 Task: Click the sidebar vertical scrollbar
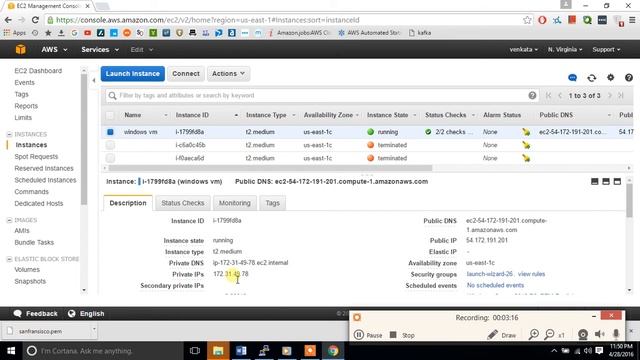click(84, 139)
